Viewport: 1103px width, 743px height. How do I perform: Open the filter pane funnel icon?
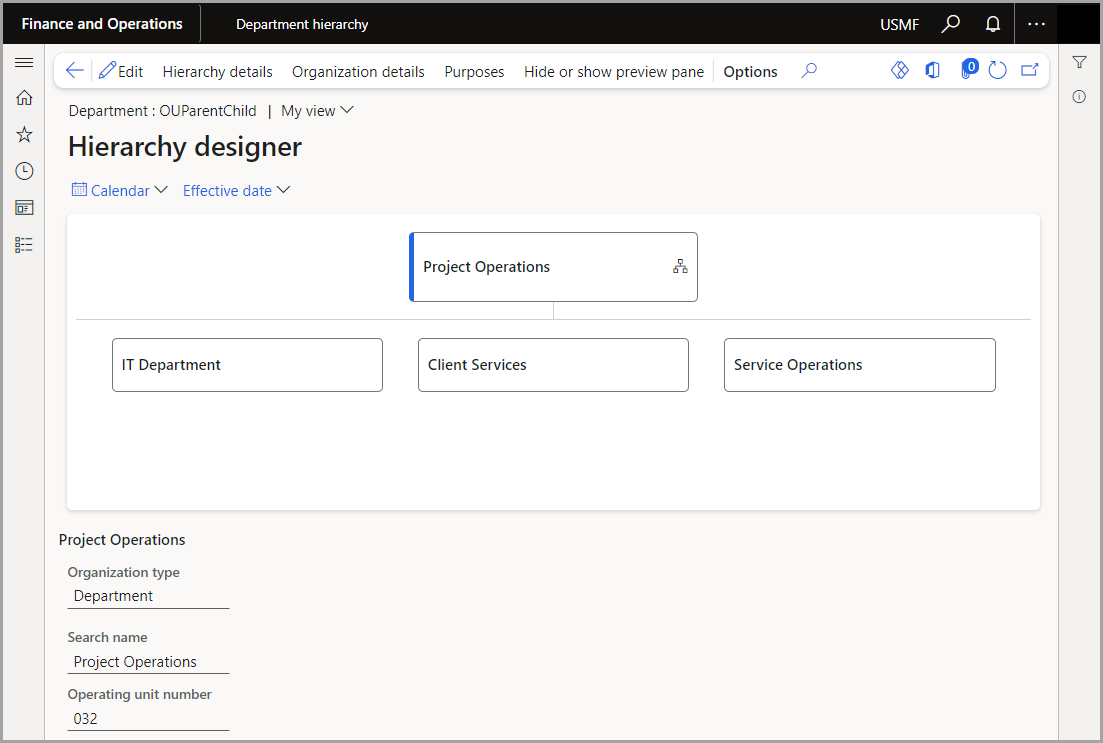tap(1079, 63)
